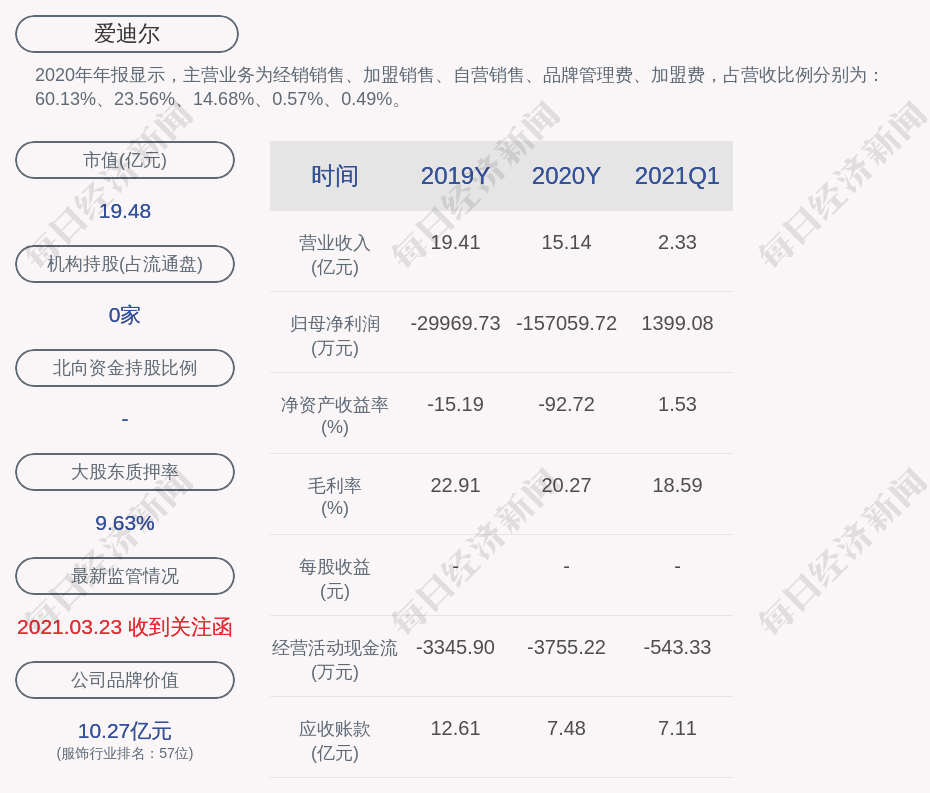The image size is (930, 793).
Task: Click the 大股东质押率 pill button
Action: click(x=125, y=472)
